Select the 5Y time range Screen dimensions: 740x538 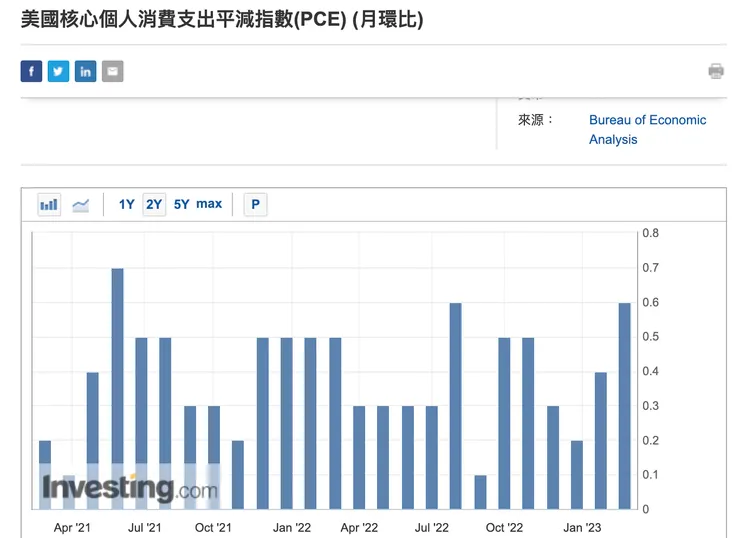click(x=181, y=204)
